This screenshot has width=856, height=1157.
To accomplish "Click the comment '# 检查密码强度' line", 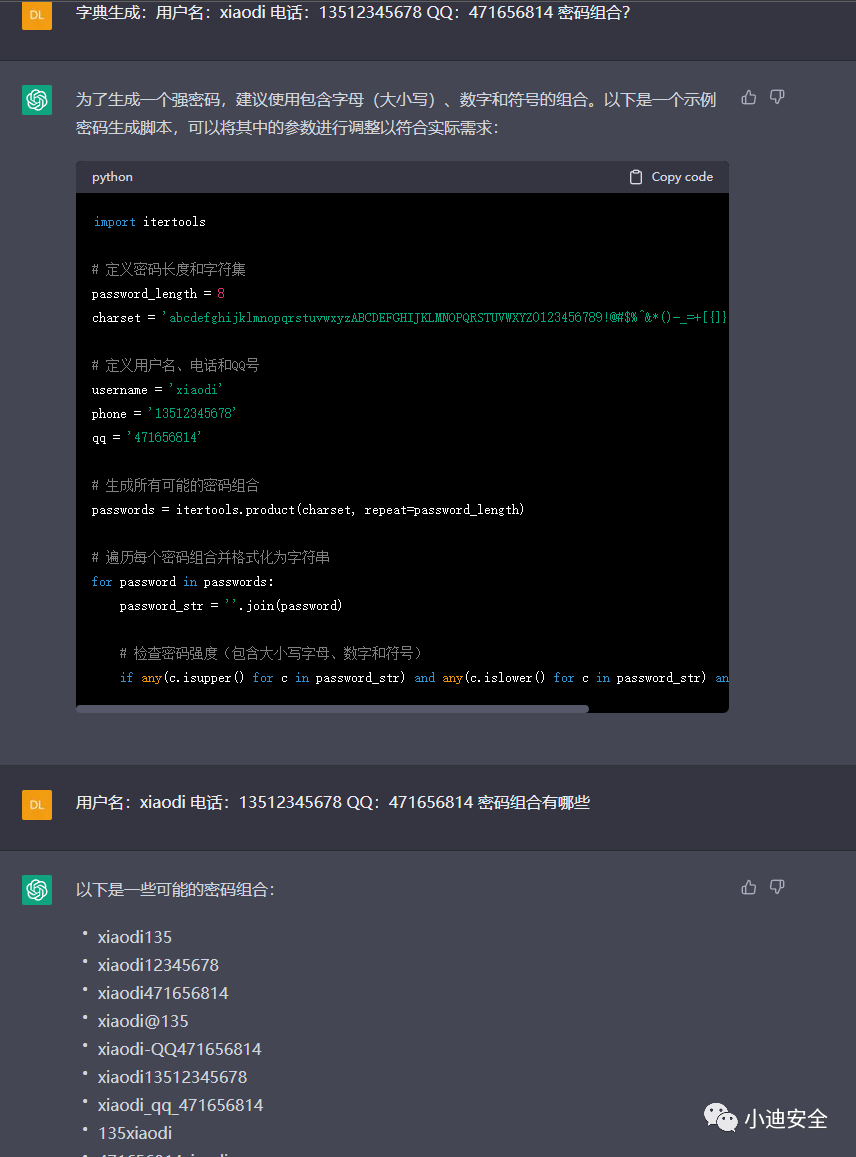I will (x=272, y=653).
